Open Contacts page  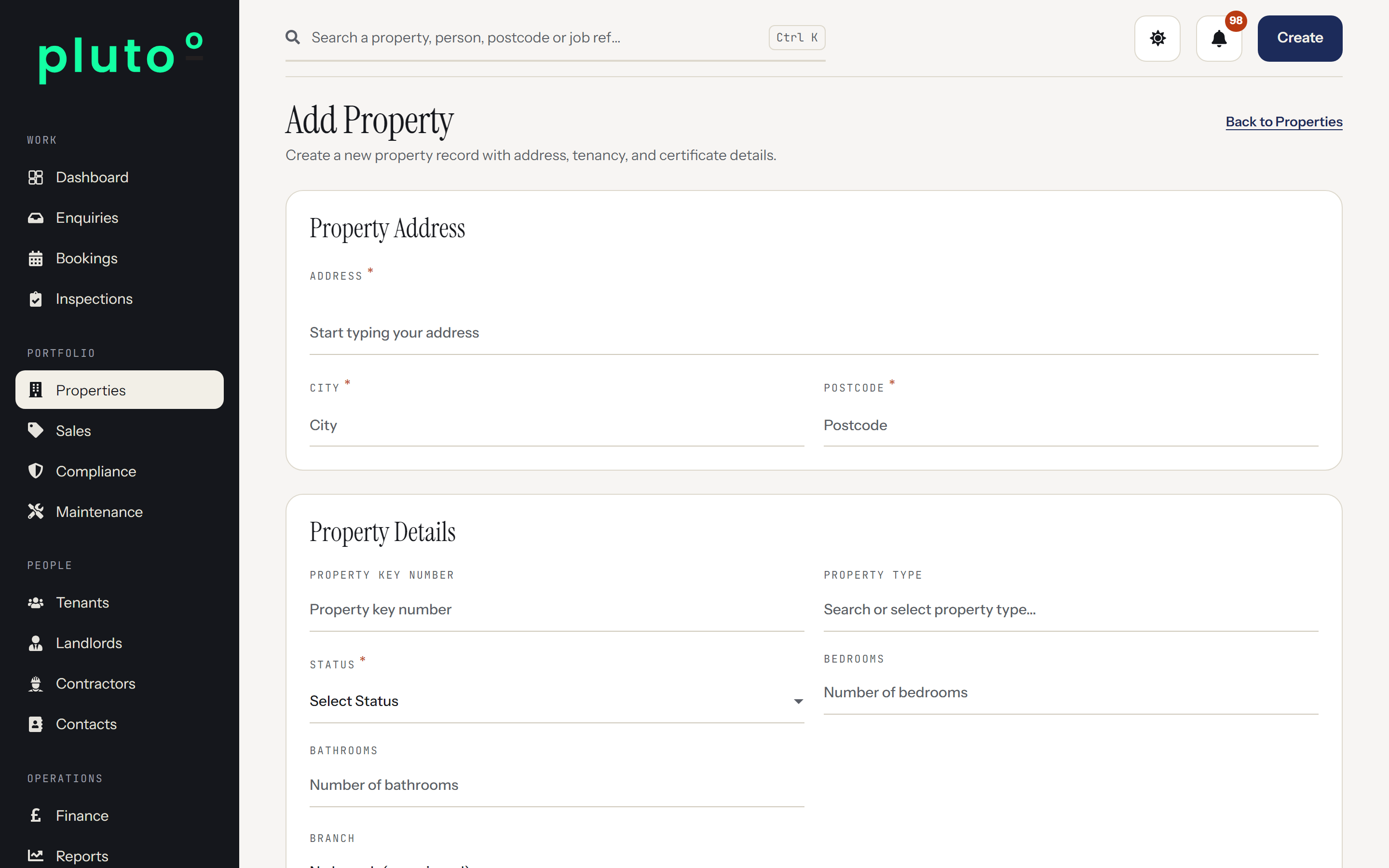[120, 724]
